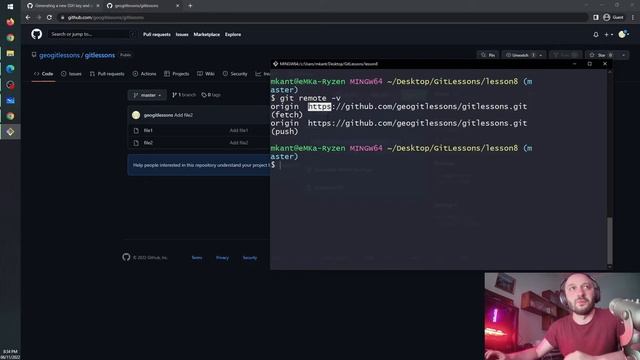The image size is (640, 360).
Task: Click the GitHub Octocat logo in header
Action: tap(36, 34)
